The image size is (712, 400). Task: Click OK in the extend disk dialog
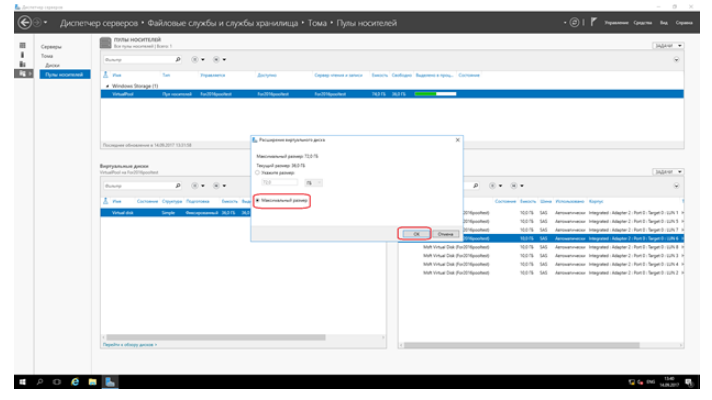[x=416, y=233]
